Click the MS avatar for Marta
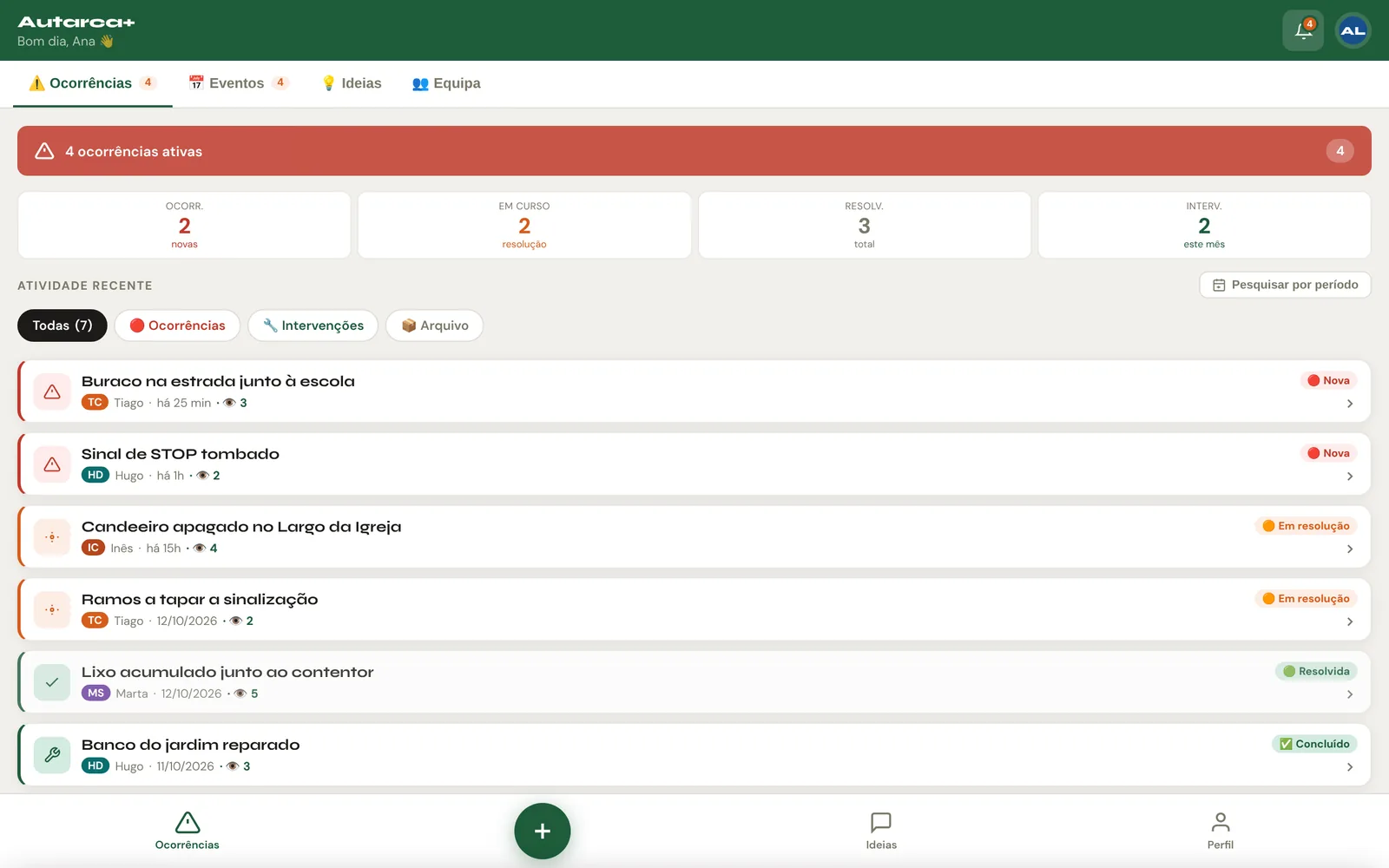The height and width of the screenshot is (868, 1389). pos(95,694)
